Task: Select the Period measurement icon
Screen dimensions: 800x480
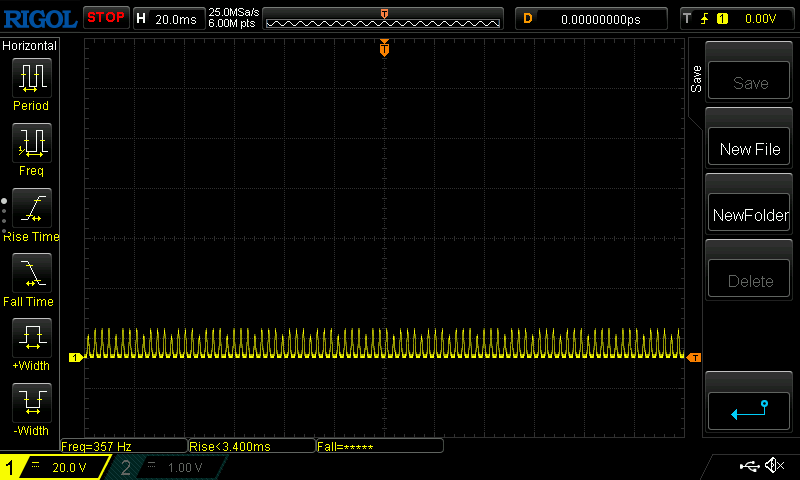Action: (x=31, y=78)
